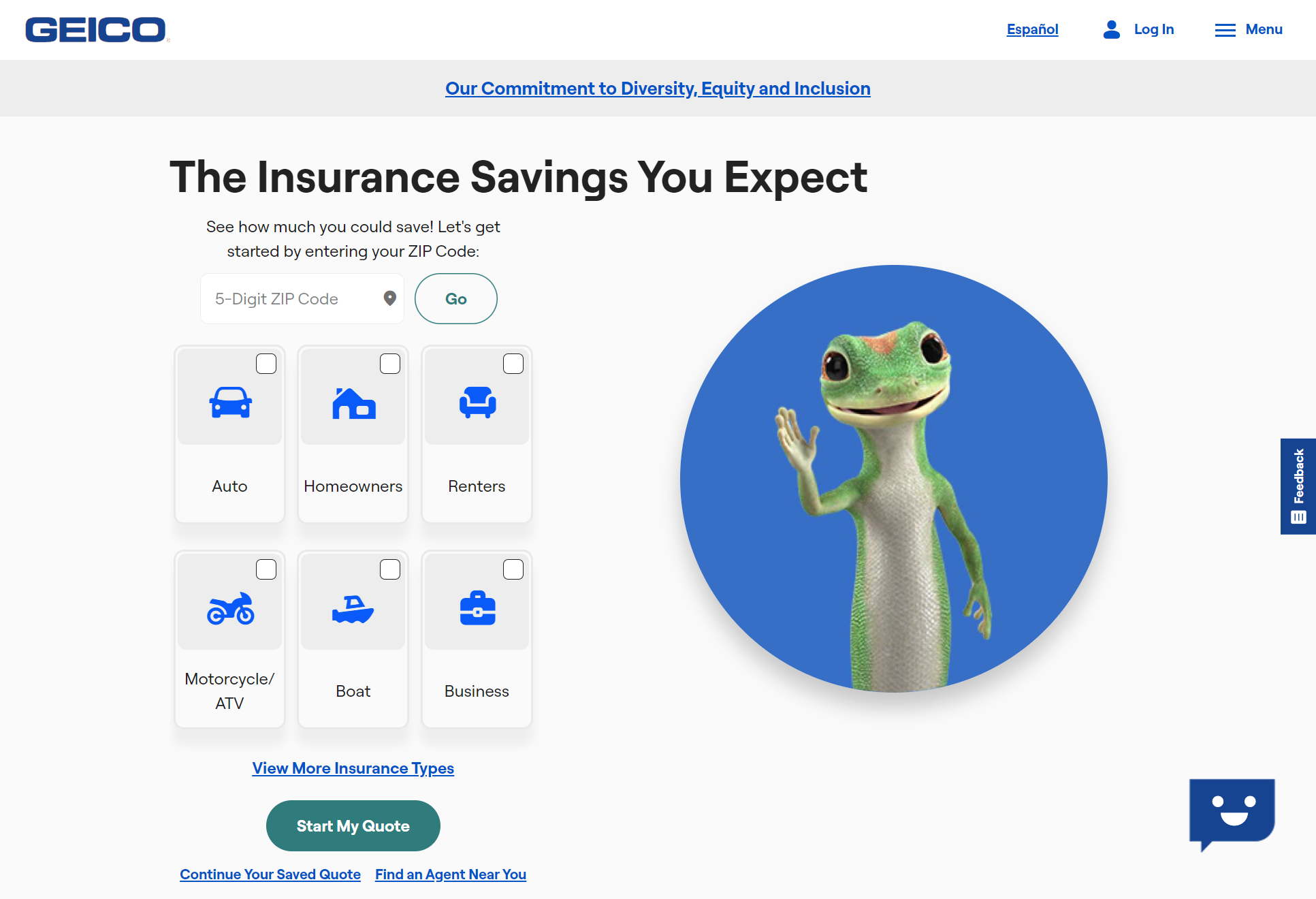This screenshot has height=899, width=1316.
Task: Click Find an Agent Near You link
Action: coord(450,874)
